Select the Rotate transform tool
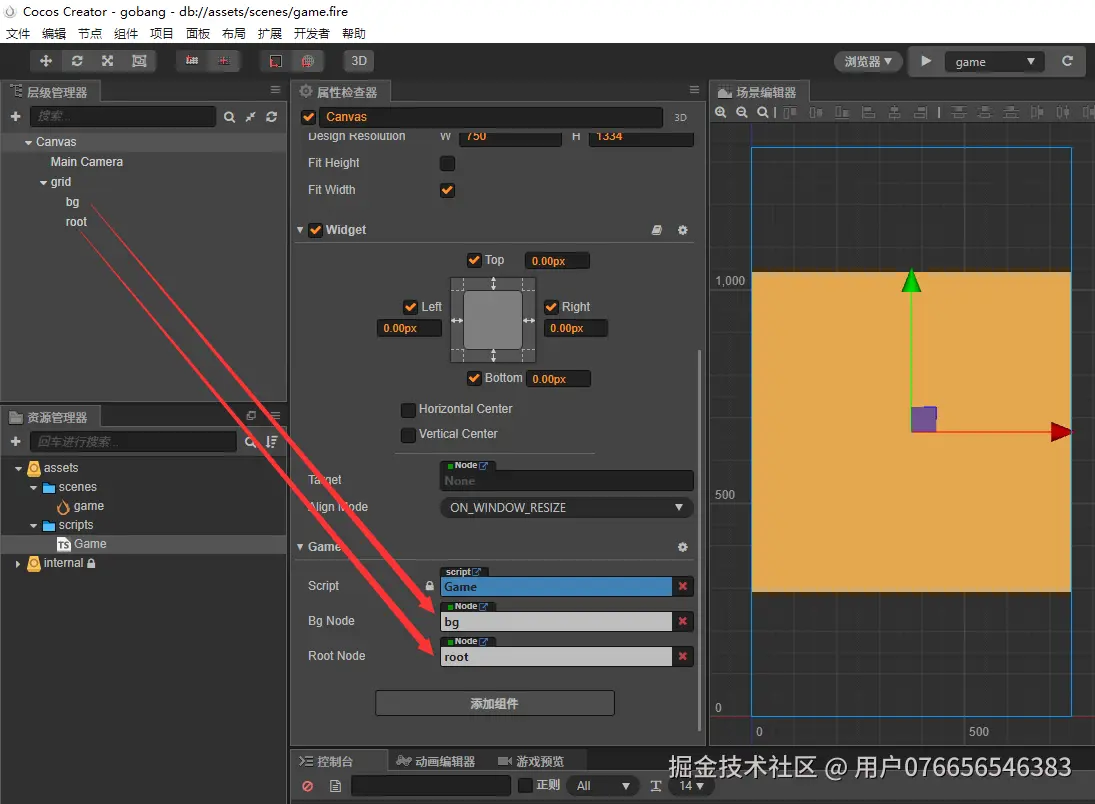The image size is (1095, 804). click(x=77, y=61)
